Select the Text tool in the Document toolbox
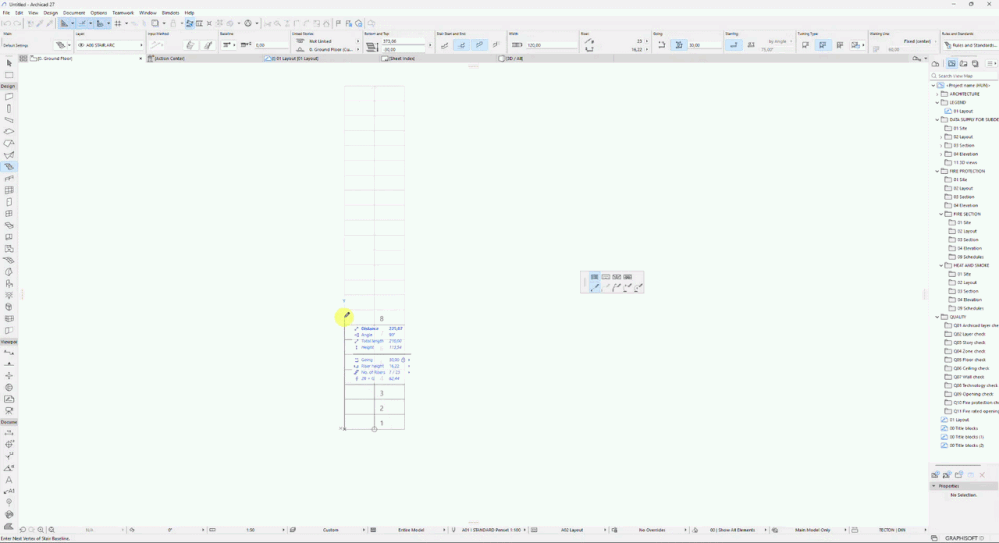The width and height of the screenshot is (999, 543). click(9, 479)
